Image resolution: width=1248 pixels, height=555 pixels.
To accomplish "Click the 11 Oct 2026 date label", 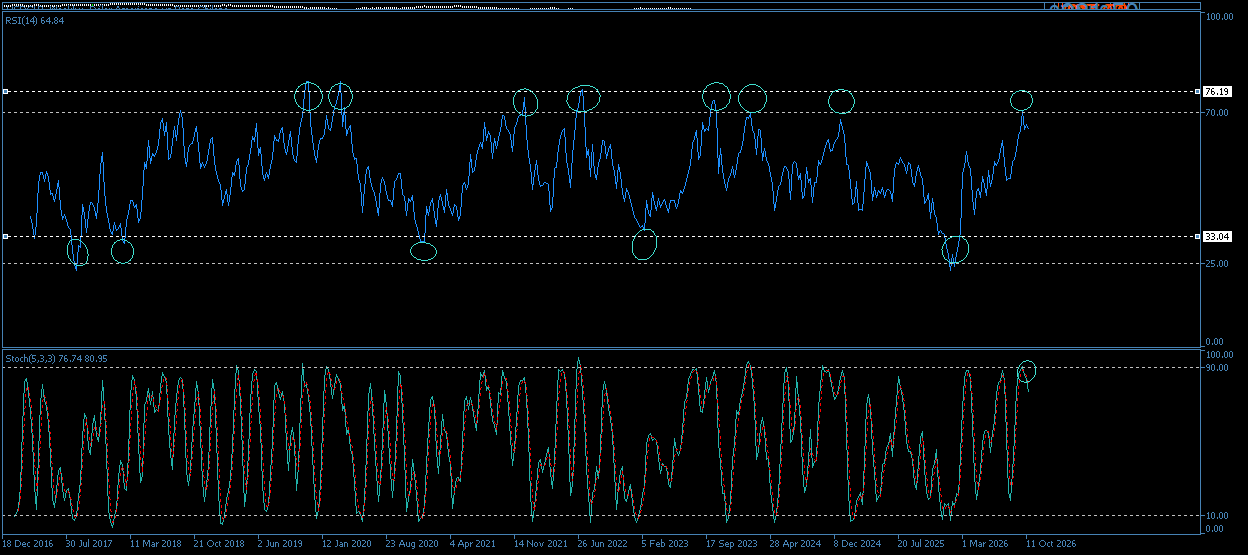I will pyautogui.click(x=1051, y=544).
